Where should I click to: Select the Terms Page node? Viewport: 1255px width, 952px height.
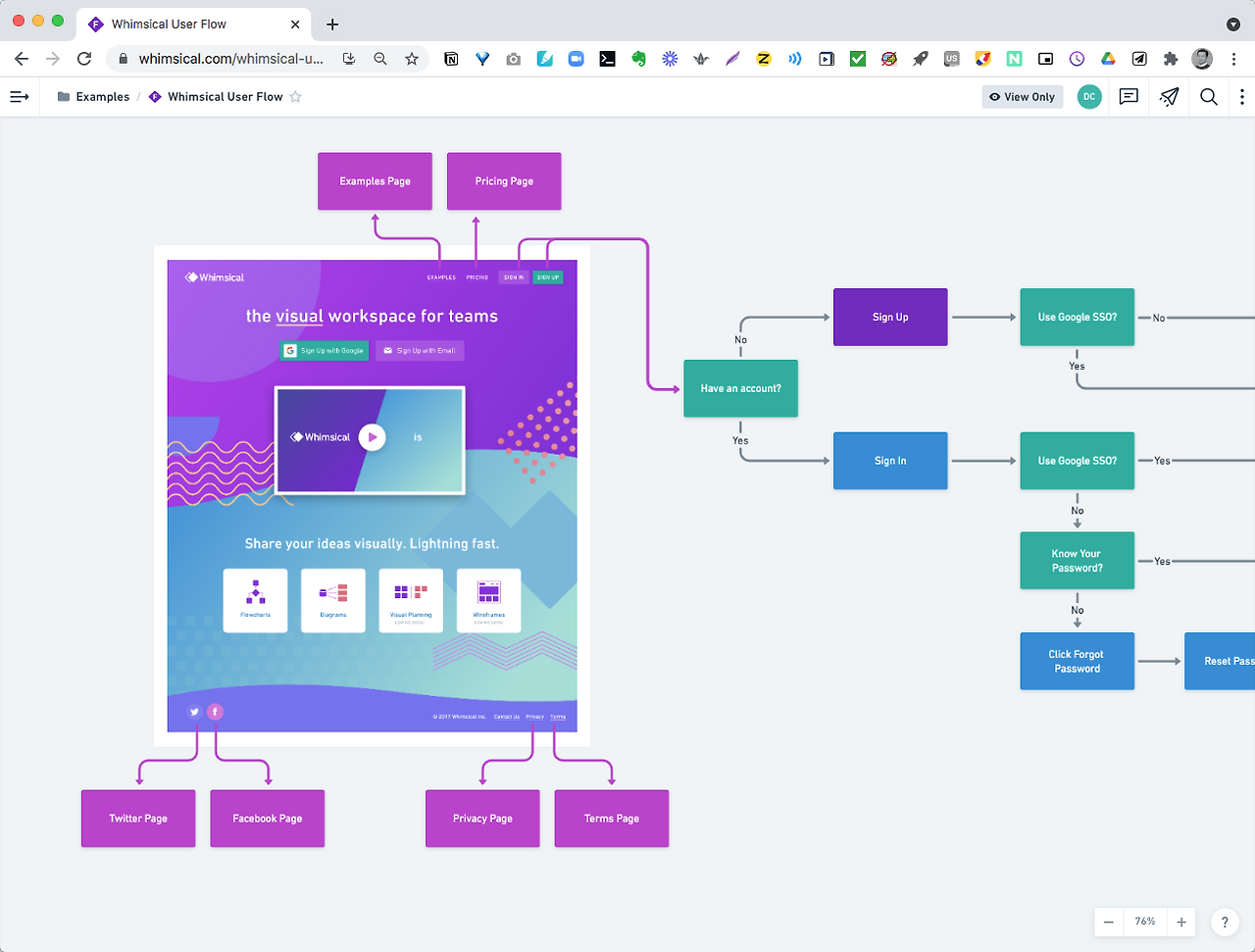tap(612, 819)
